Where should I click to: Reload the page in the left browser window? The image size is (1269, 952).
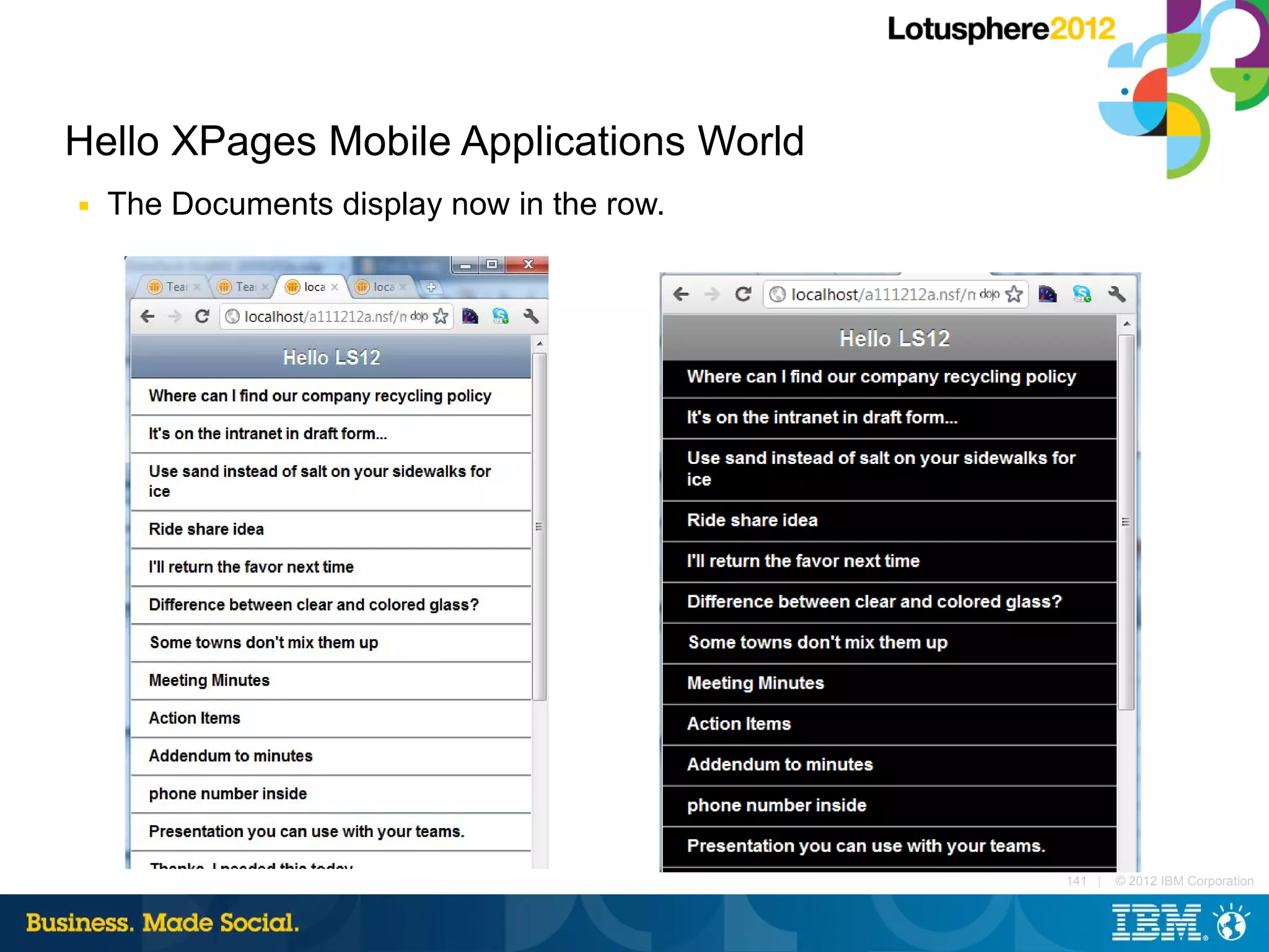(202, 317)
